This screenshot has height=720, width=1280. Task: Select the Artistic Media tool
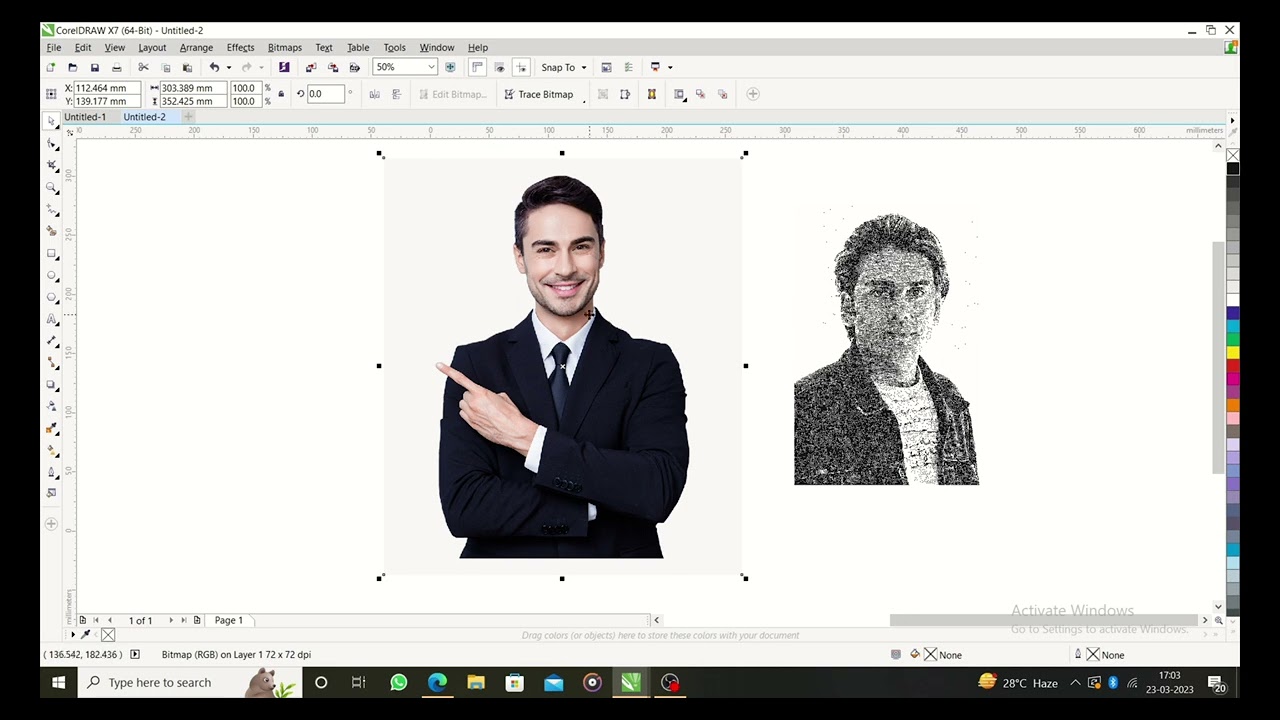click(x=52, y=231)
